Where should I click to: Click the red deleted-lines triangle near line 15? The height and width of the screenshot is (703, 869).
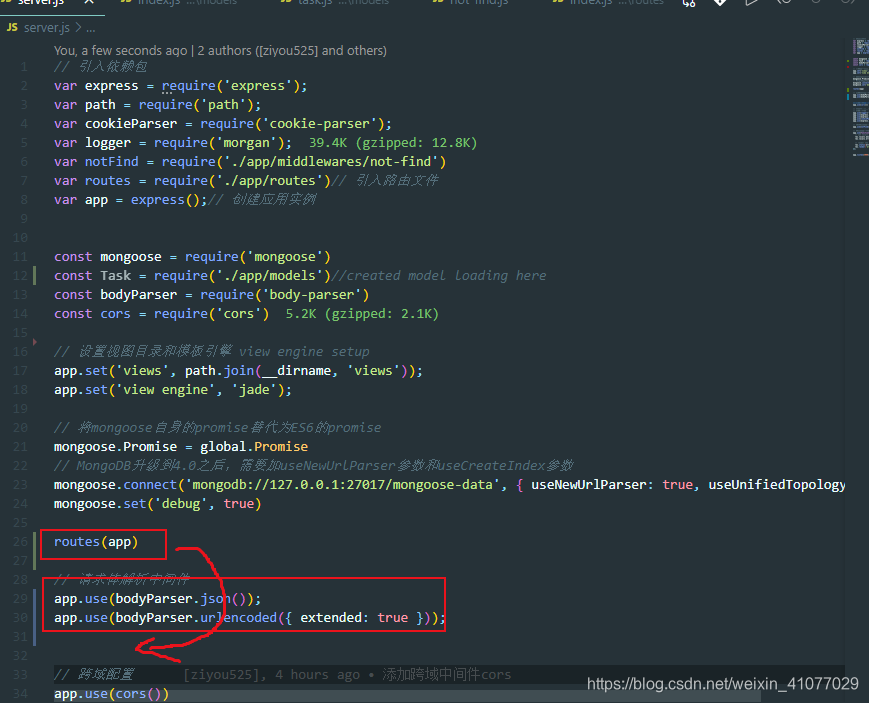pyautogui.click(x=35, y=342)
